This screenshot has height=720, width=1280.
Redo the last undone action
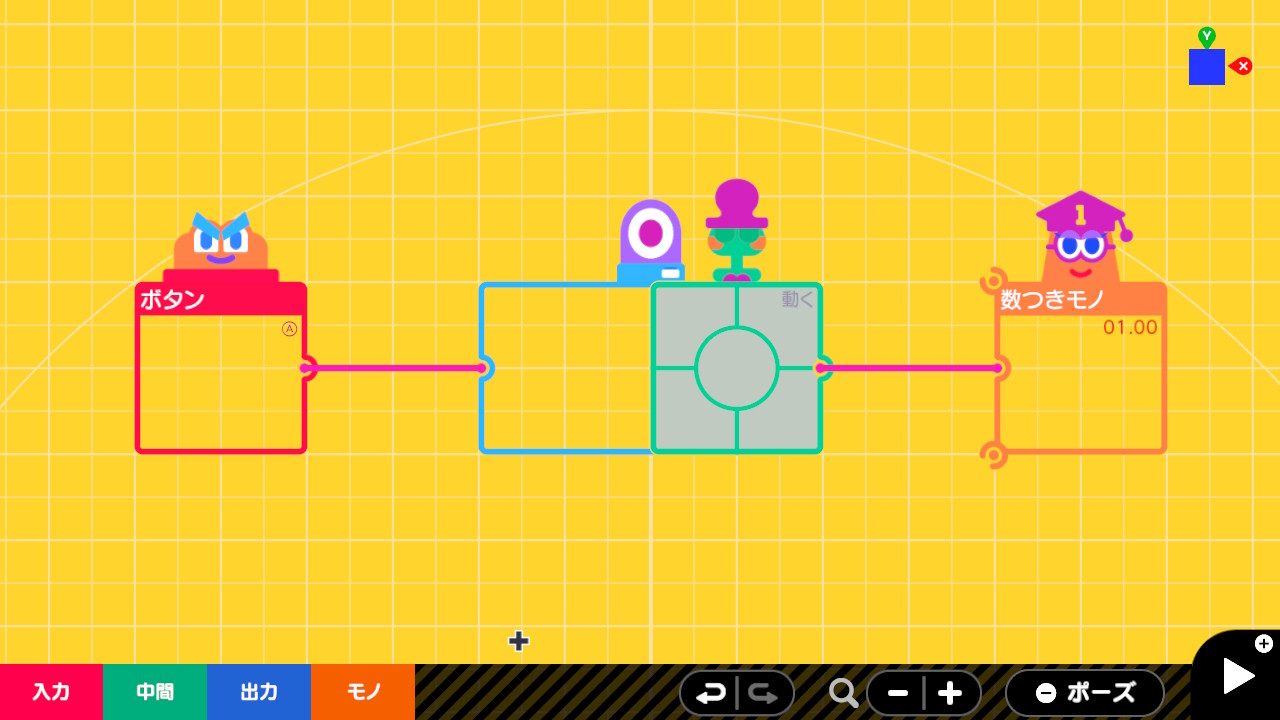(x=764, y=693)
